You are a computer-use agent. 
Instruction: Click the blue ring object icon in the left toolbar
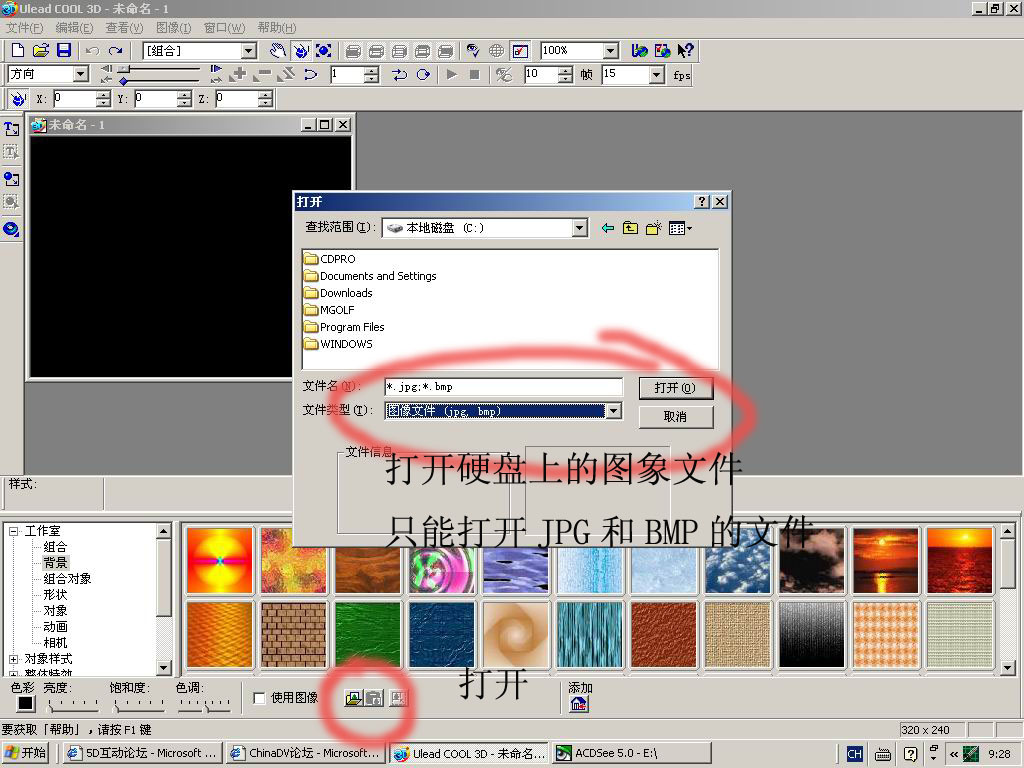[x=11, y=229]
